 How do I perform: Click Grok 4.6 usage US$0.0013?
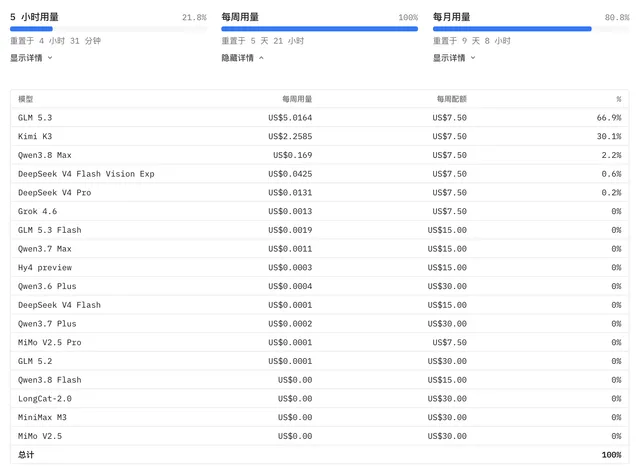point(290,211)
